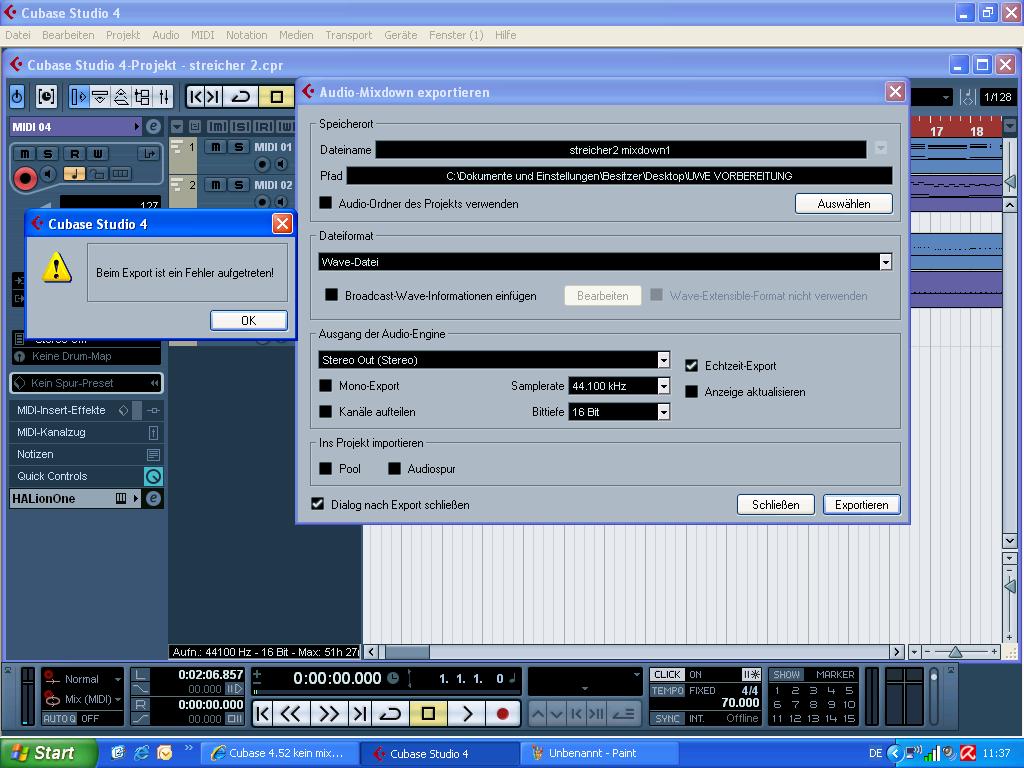Screen dimensions: 1024x768
Task: Open the Geräte menu
Action: [400, 35]
